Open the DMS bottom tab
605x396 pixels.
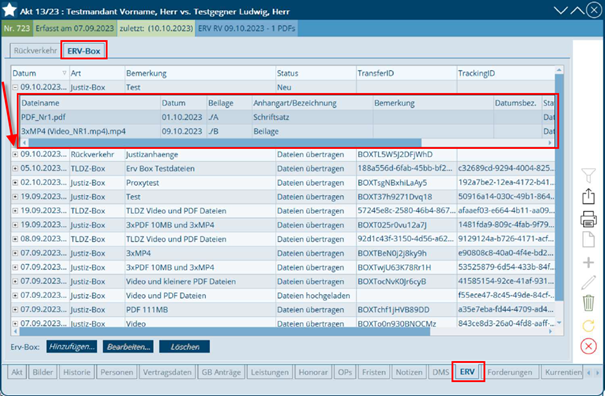click(x=441, y=372)
